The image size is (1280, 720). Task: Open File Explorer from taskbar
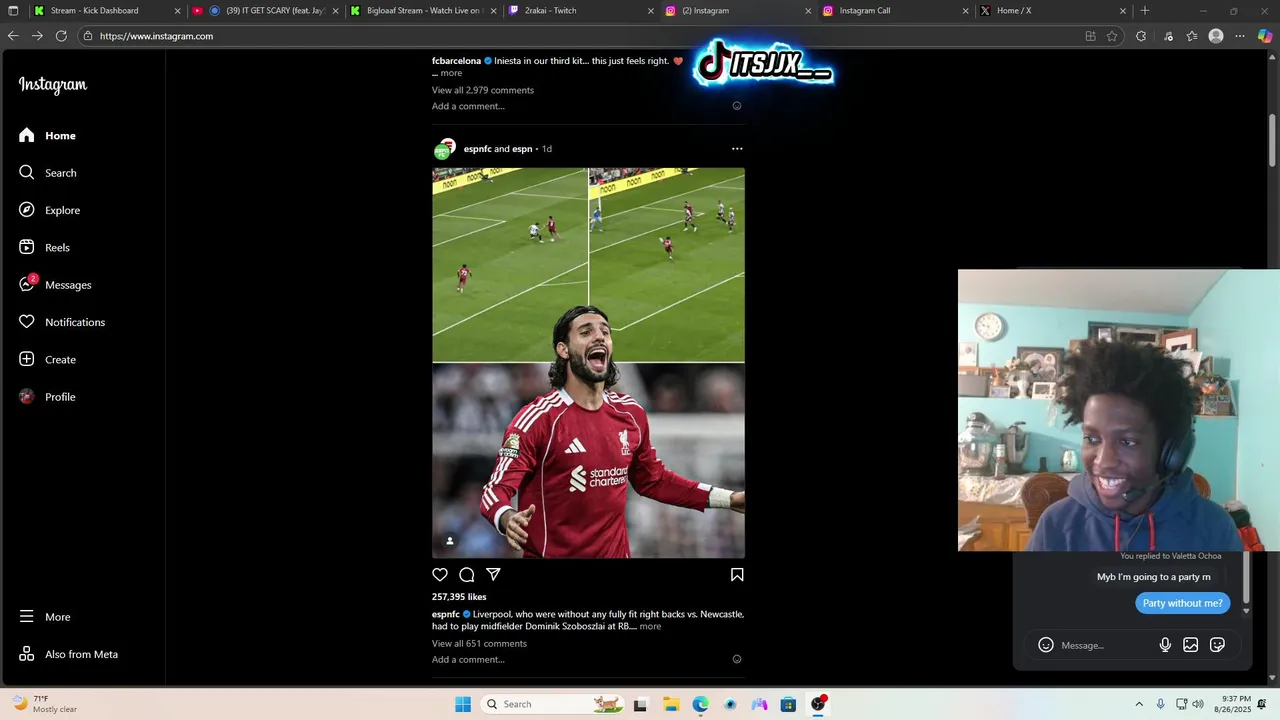coord(671,704)
